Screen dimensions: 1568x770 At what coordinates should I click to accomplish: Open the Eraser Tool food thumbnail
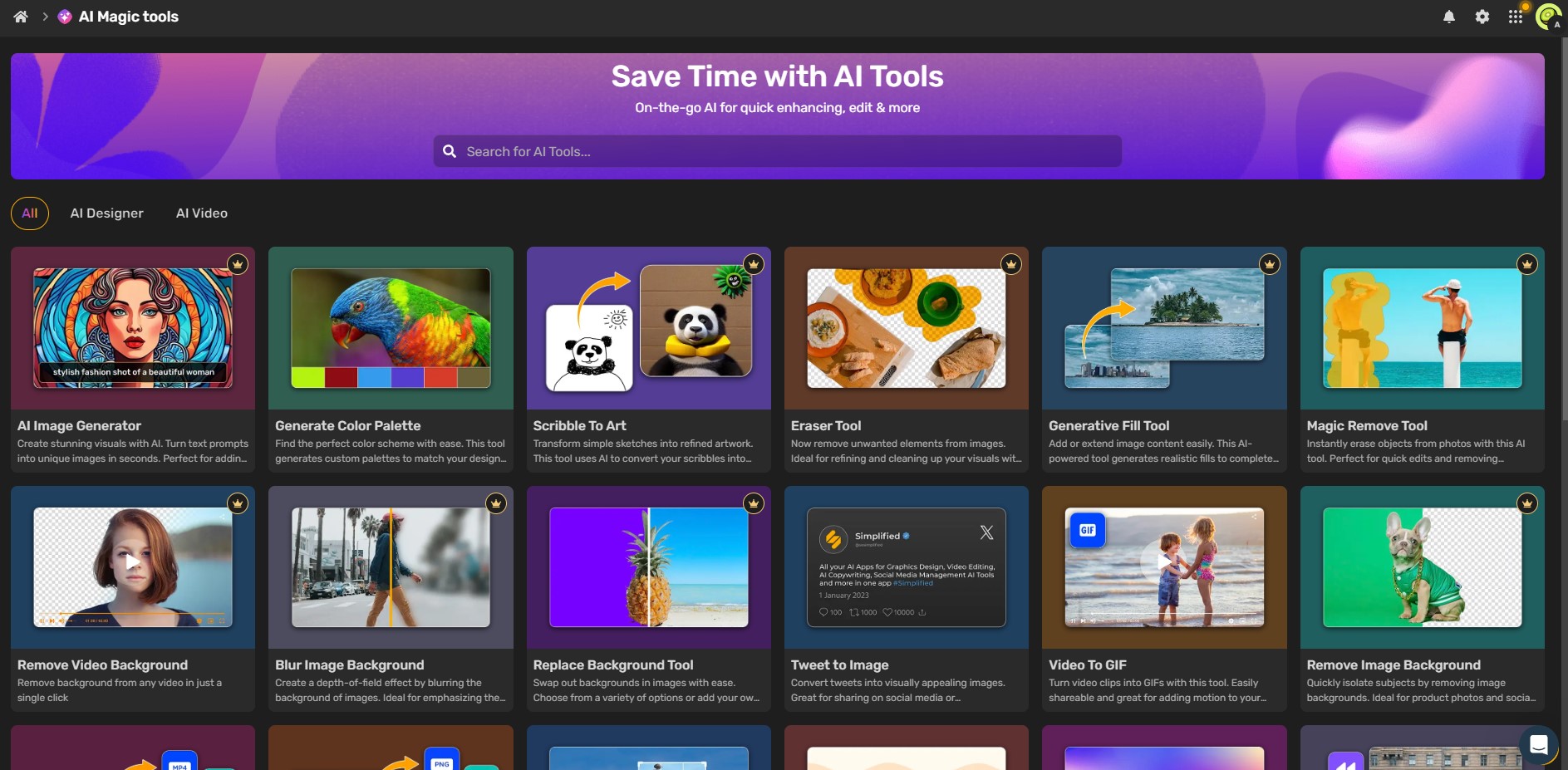click(907, 328)
